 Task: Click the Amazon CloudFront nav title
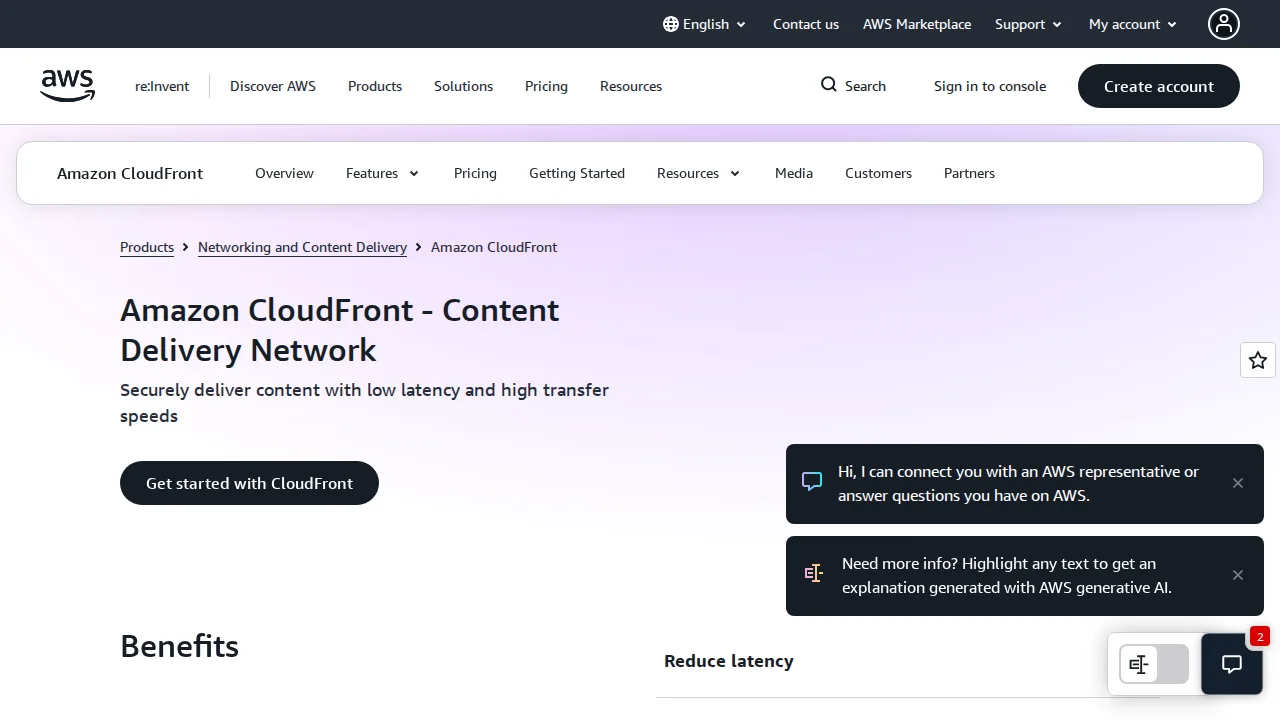130,173
